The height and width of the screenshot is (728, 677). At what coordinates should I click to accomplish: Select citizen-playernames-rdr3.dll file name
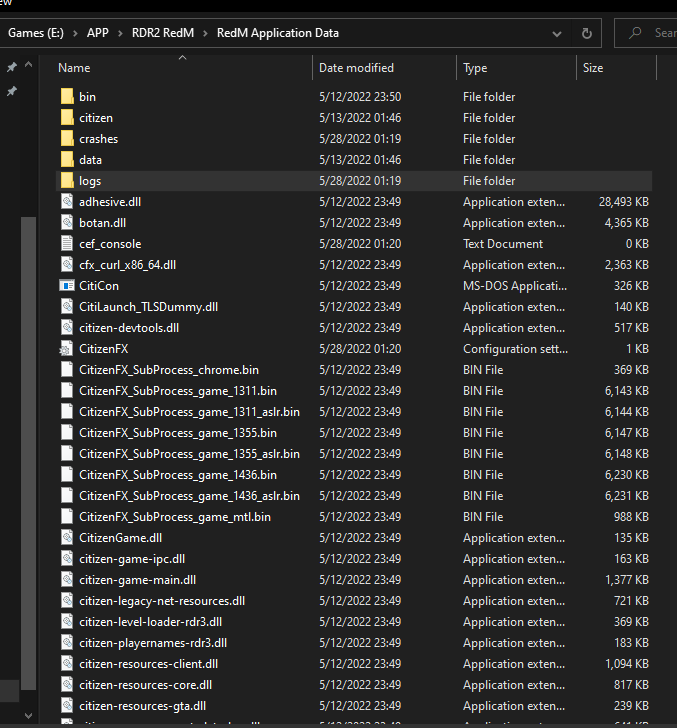coord(153,643)
